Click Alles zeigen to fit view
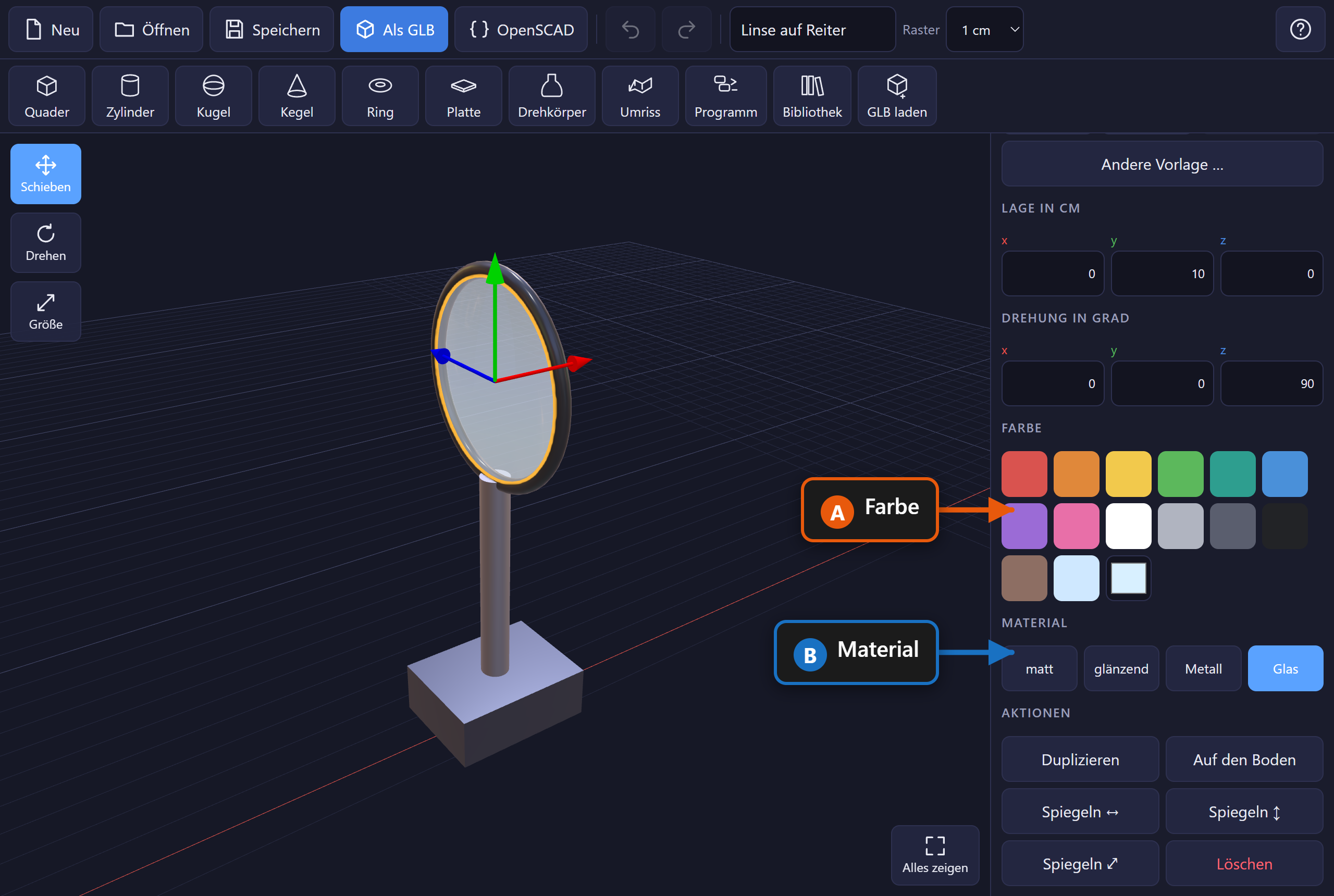 point(935,855)
